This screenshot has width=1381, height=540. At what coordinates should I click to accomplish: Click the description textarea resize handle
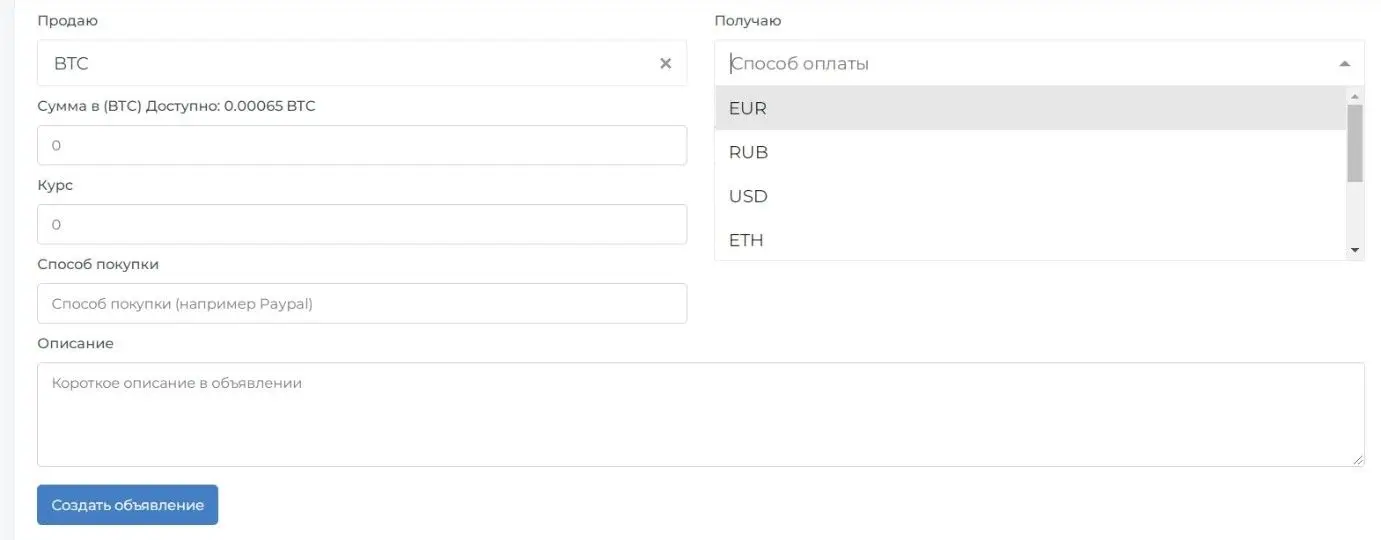click(x=1358, y=460)
